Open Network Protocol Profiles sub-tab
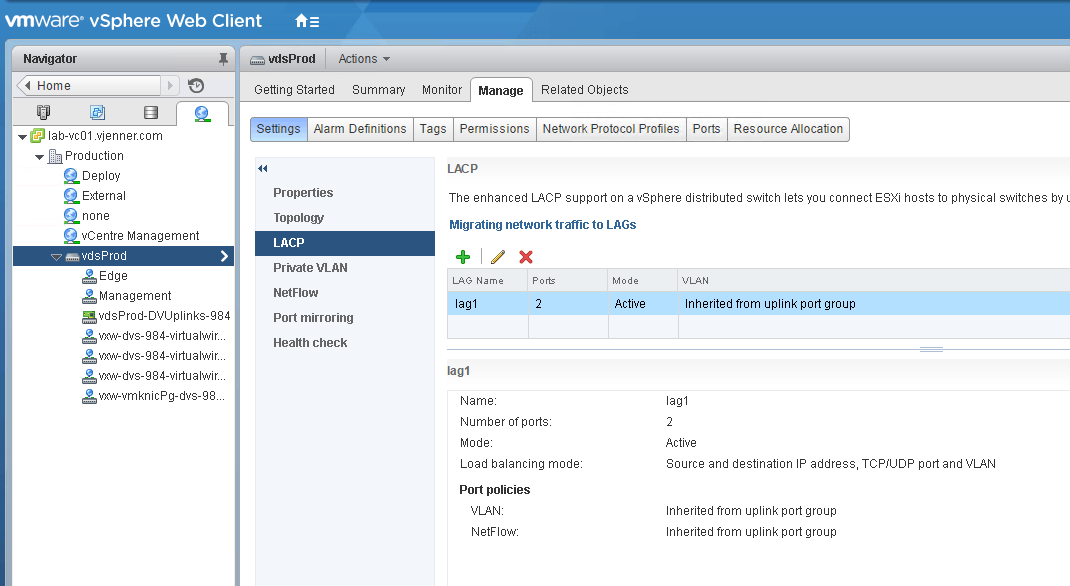Screen dimensions: 1070x586 coord(611,129)
